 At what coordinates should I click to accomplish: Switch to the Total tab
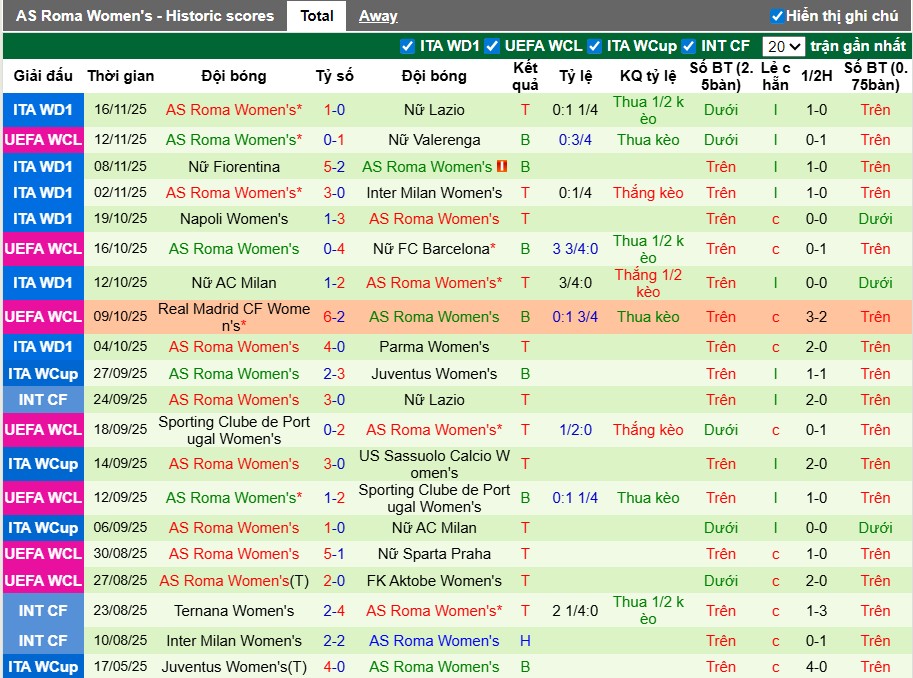(x=317, y=16)
